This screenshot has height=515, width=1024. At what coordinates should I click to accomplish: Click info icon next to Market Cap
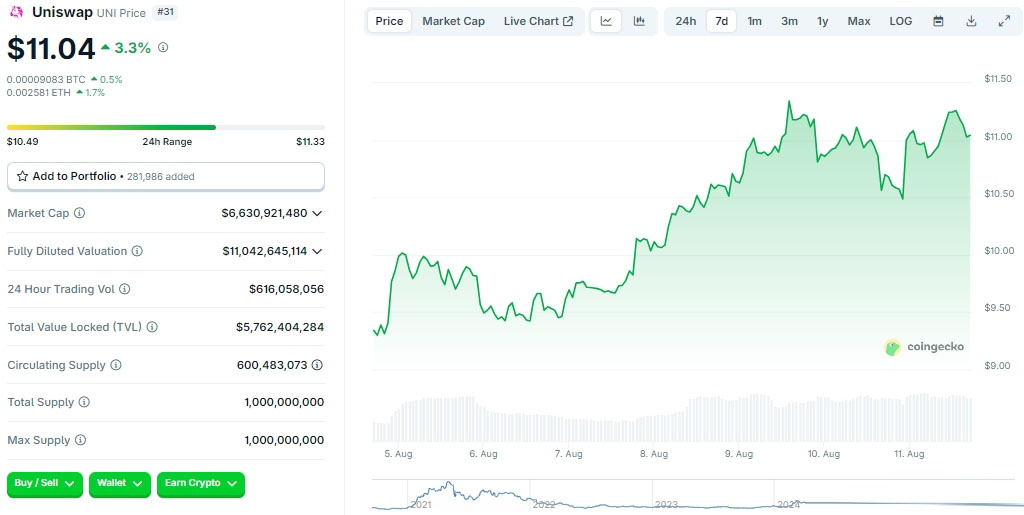[x=80, y=213]
